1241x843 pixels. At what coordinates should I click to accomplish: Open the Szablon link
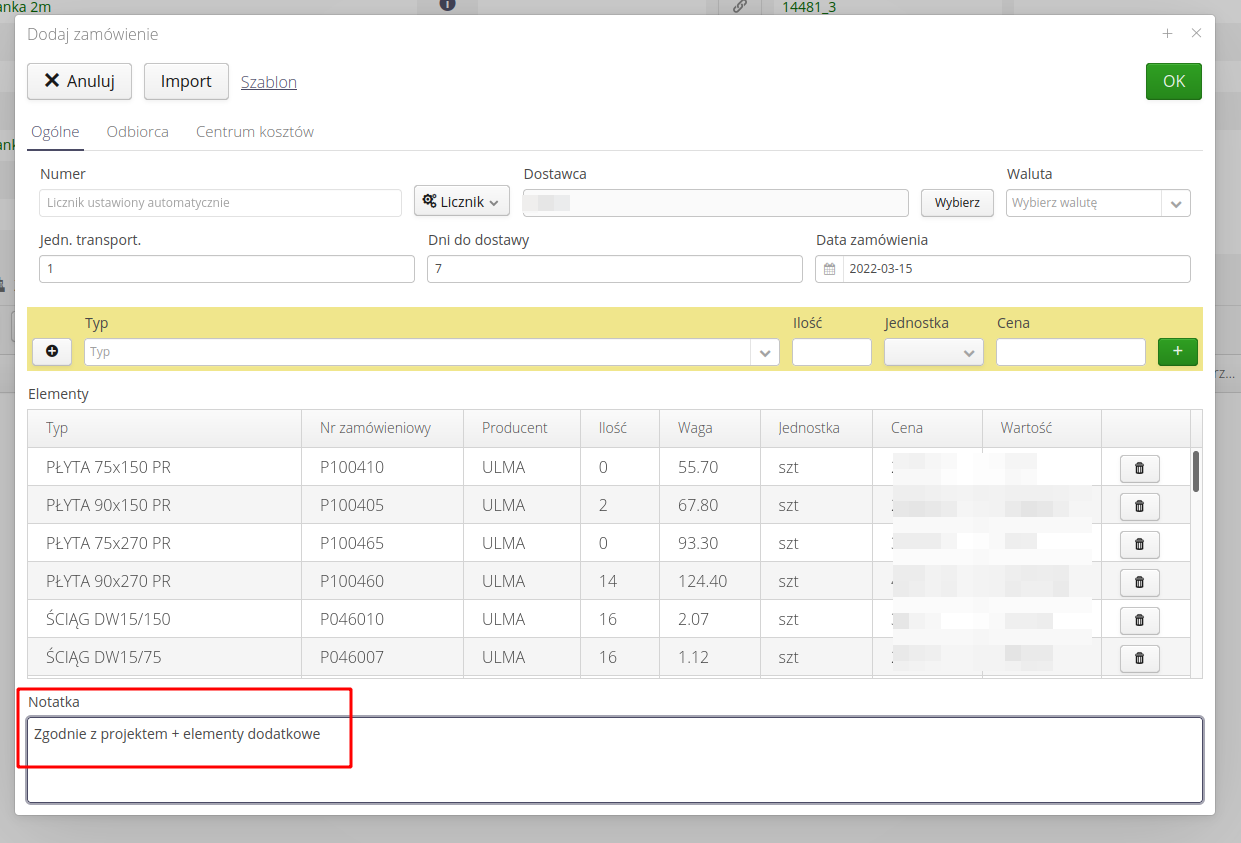coord(268,81)
